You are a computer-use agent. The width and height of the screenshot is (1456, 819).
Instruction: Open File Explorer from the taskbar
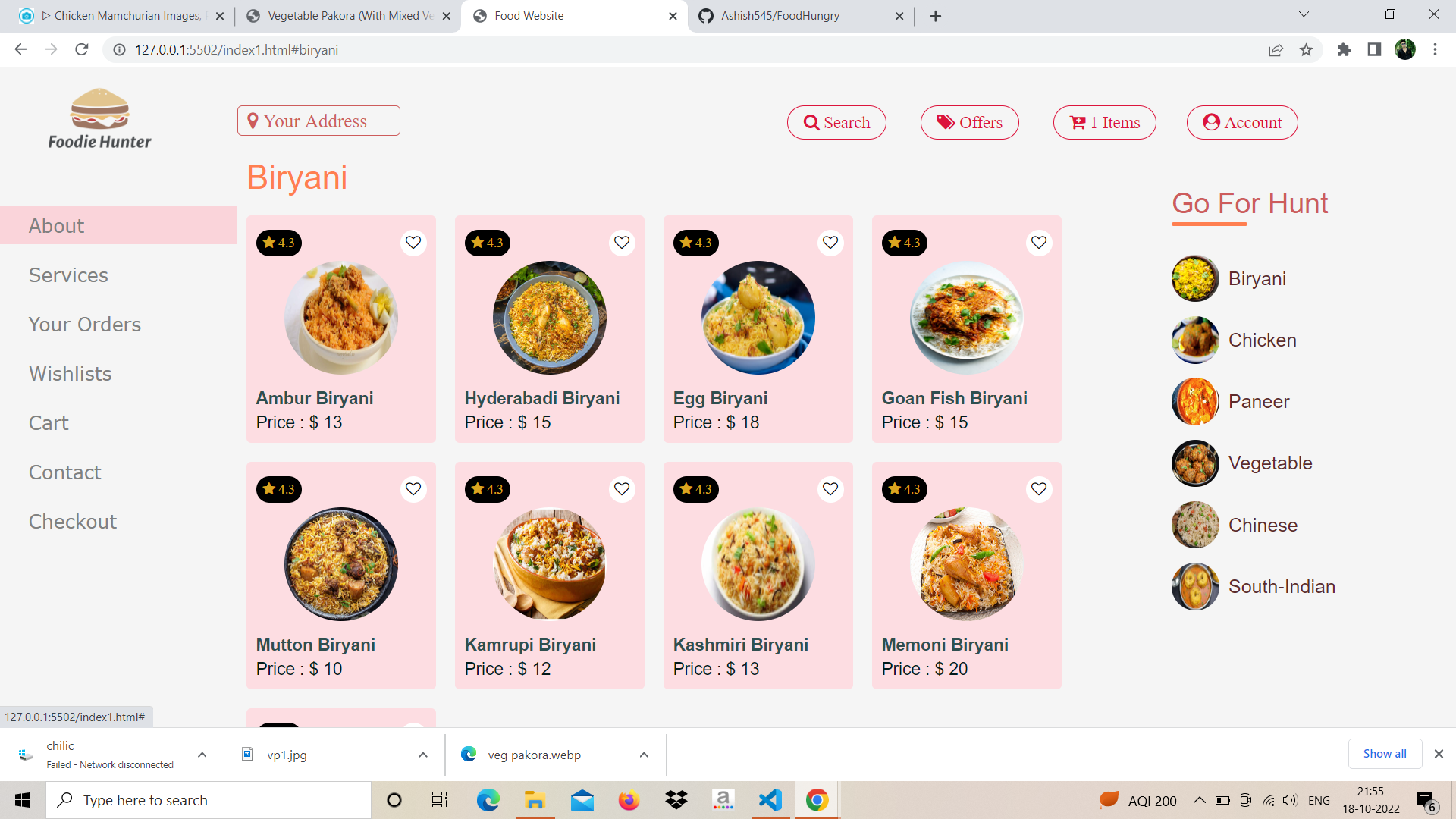pos(535,800)
